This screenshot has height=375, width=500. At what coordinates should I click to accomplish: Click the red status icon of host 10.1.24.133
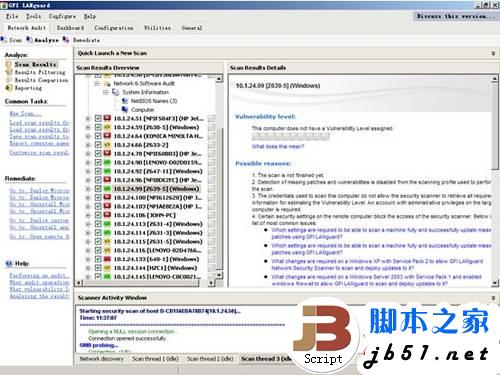(x=107, y=259)
